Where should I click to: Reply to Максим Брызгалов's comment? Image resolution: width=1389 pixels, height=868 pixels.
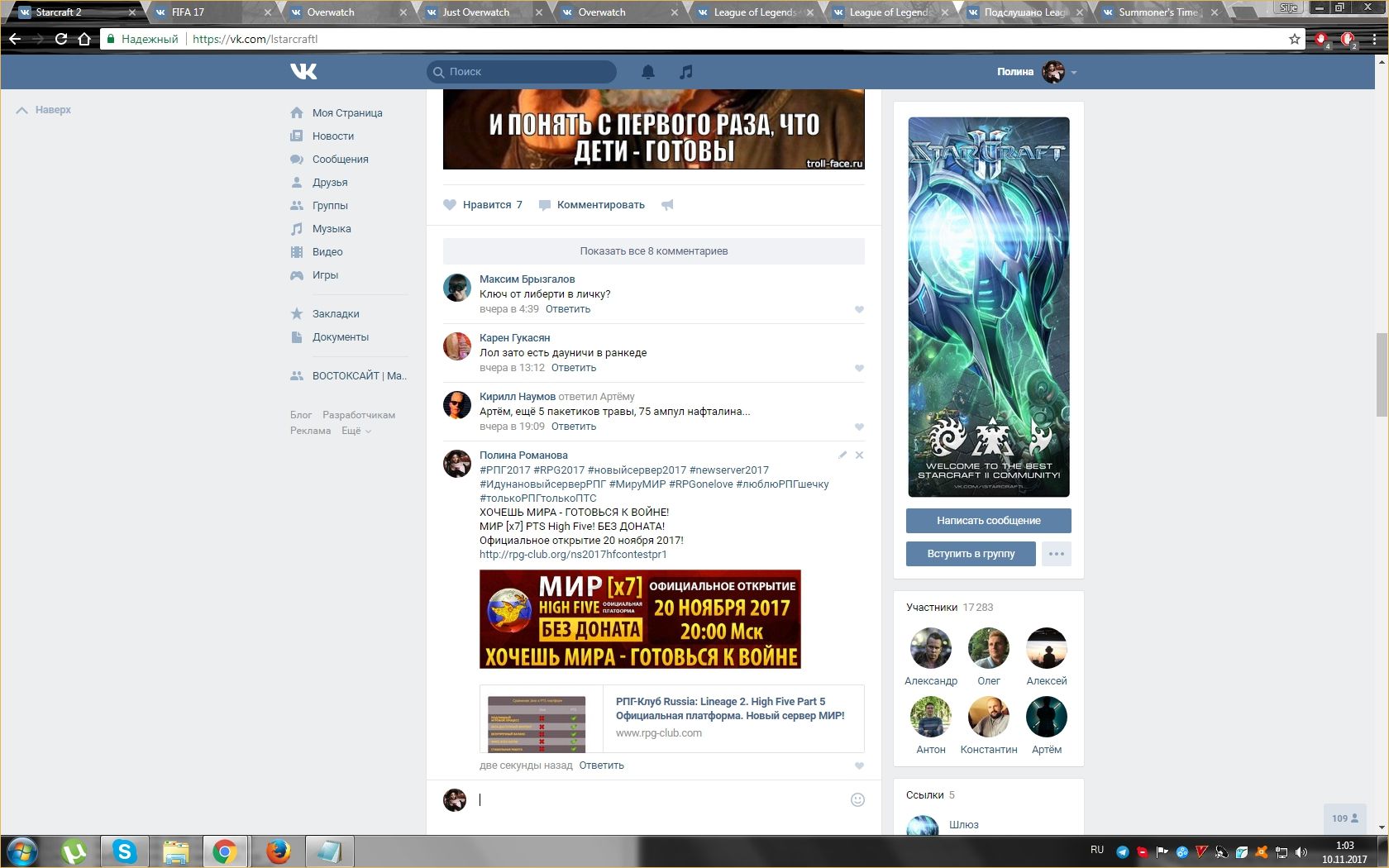point(568,309)
